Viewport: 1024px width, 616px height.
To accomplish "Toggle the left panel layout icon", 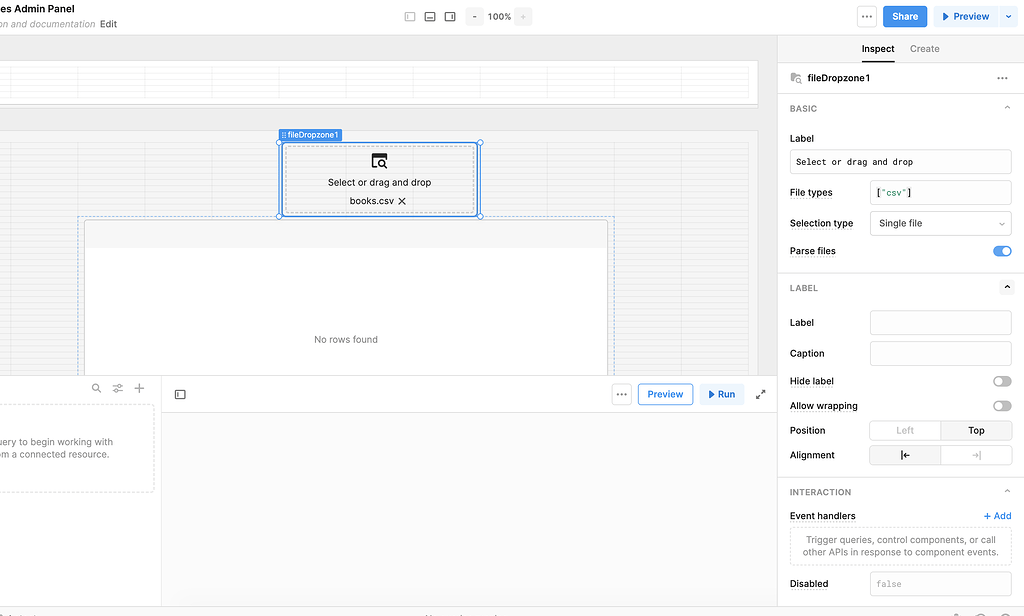I will click(410, 17).
